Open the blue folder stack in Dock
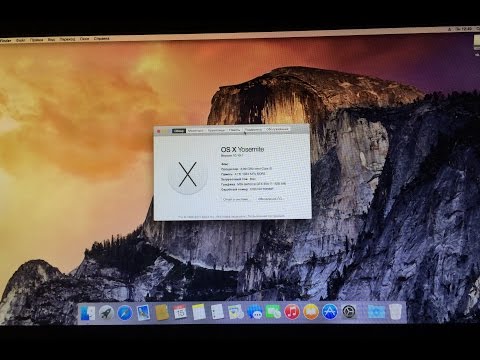The image size is (480, 360). point(376,312)
